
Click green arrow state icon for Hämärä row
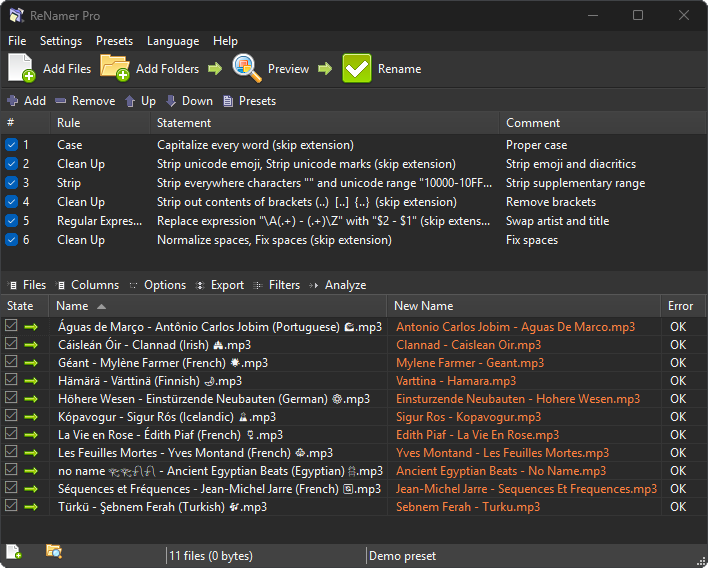(x=31, y=381)
